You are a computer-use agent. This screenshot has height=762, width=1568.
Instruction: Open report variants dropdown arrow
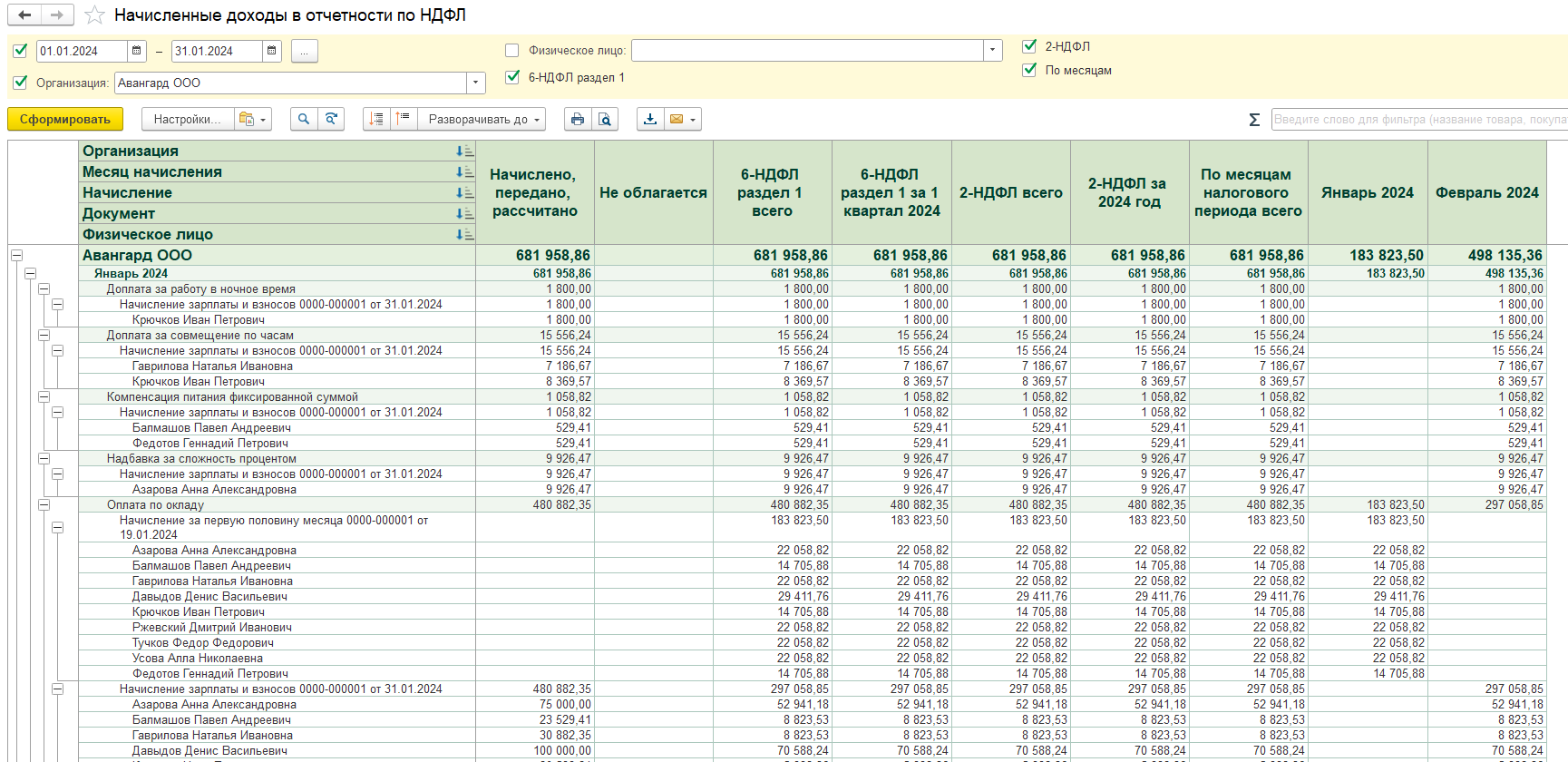pyautogui.click(x=264, y=120)
